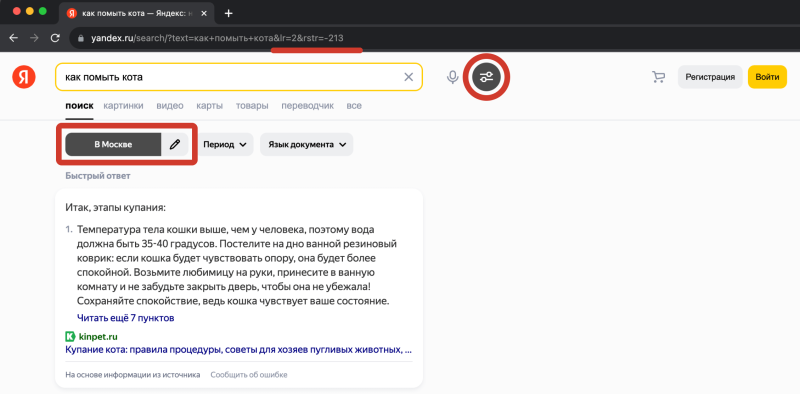This screenshot has height=394, width=800.
Task: Go forward with browser forward arrow
Action: pos(34,38)
